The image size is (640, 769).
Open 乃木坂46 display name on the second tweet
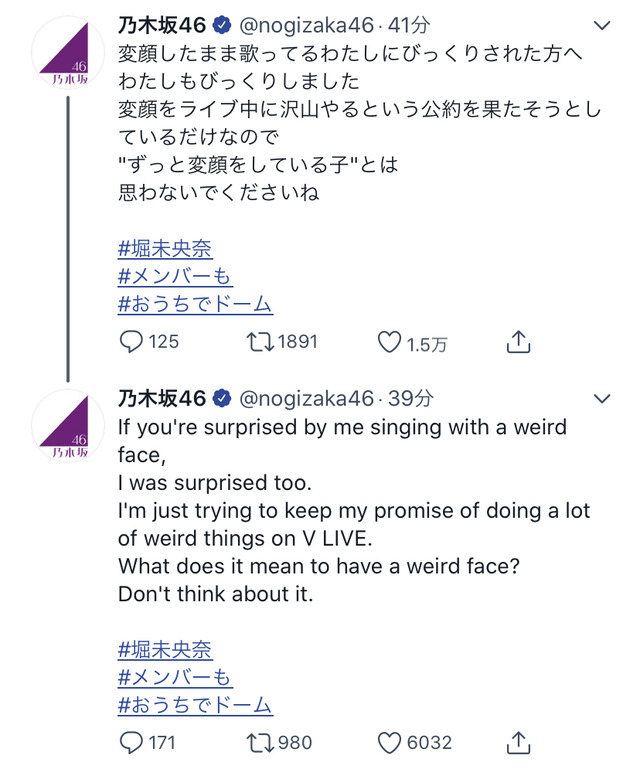(162, 398)
